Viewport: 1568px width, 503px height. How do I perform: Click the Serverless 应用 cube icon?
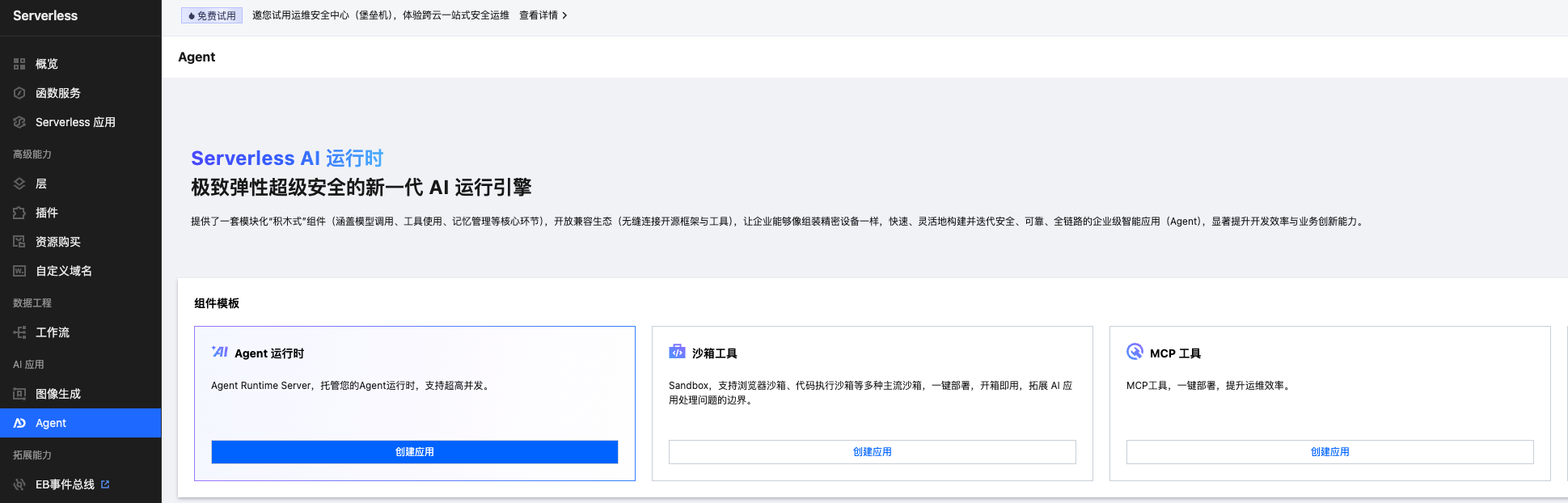[19, 122]
